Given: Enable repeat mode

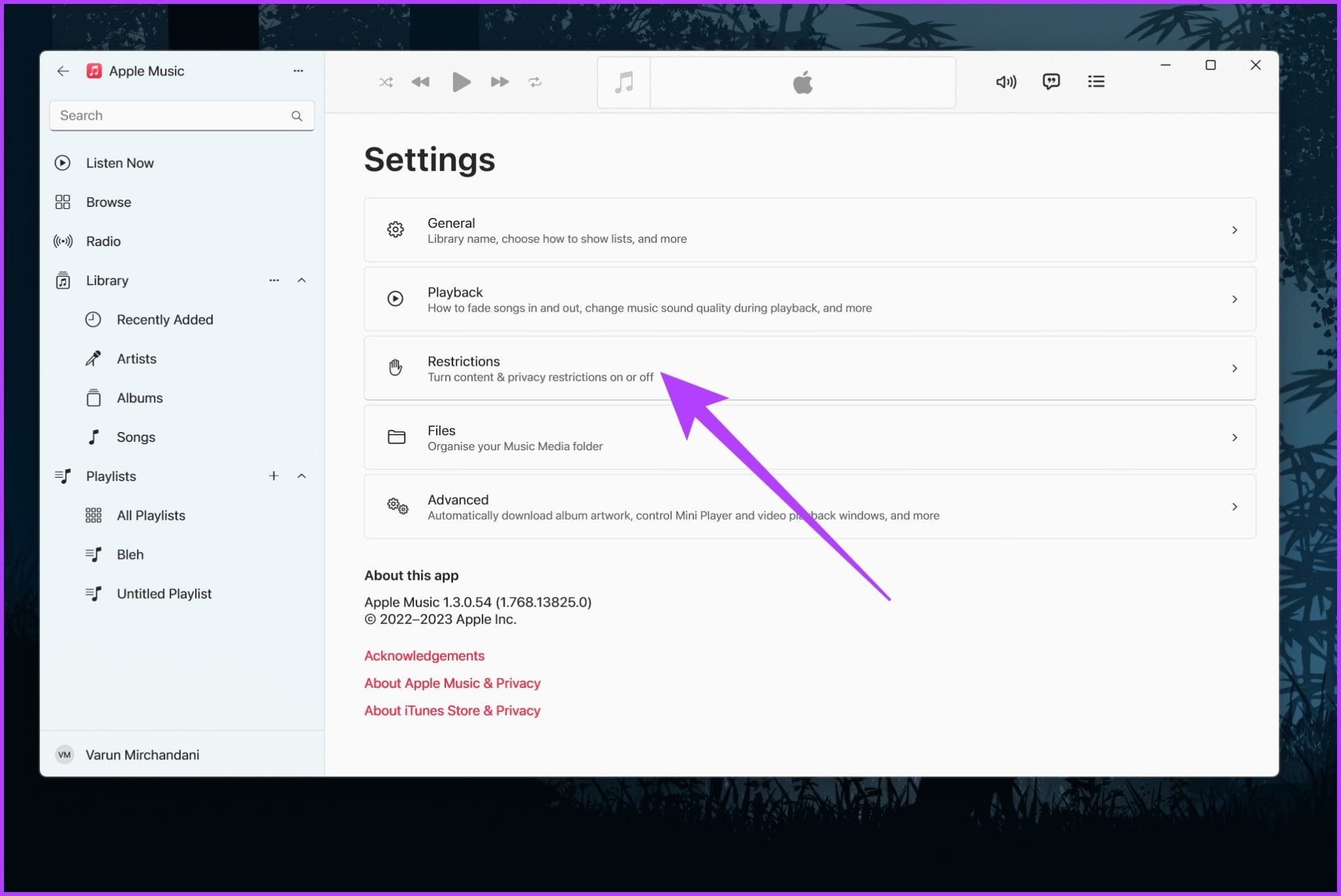Looking at the screenshot, I should coord(535,82).
